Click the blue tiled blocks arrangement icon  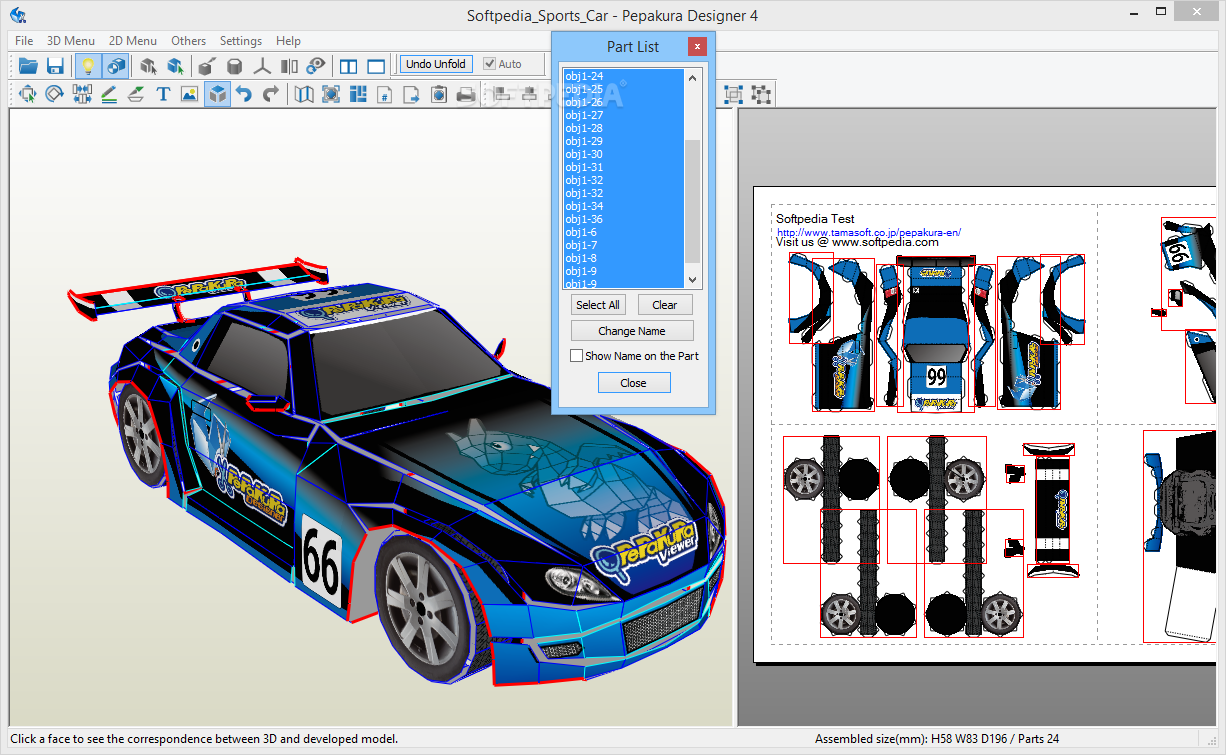(x=358, y=94)
